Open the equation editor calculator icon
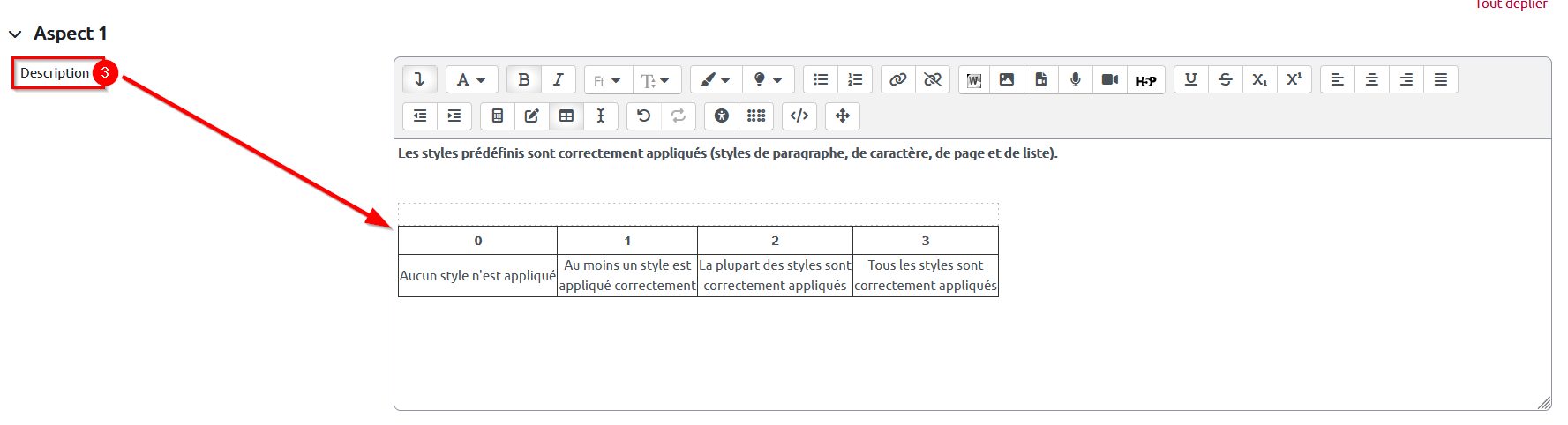The image size is (1568, 425). 498,116
